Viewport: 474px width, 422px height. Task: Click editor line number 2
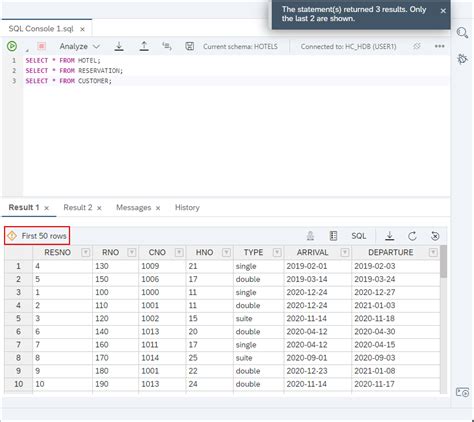coord(14,71)
